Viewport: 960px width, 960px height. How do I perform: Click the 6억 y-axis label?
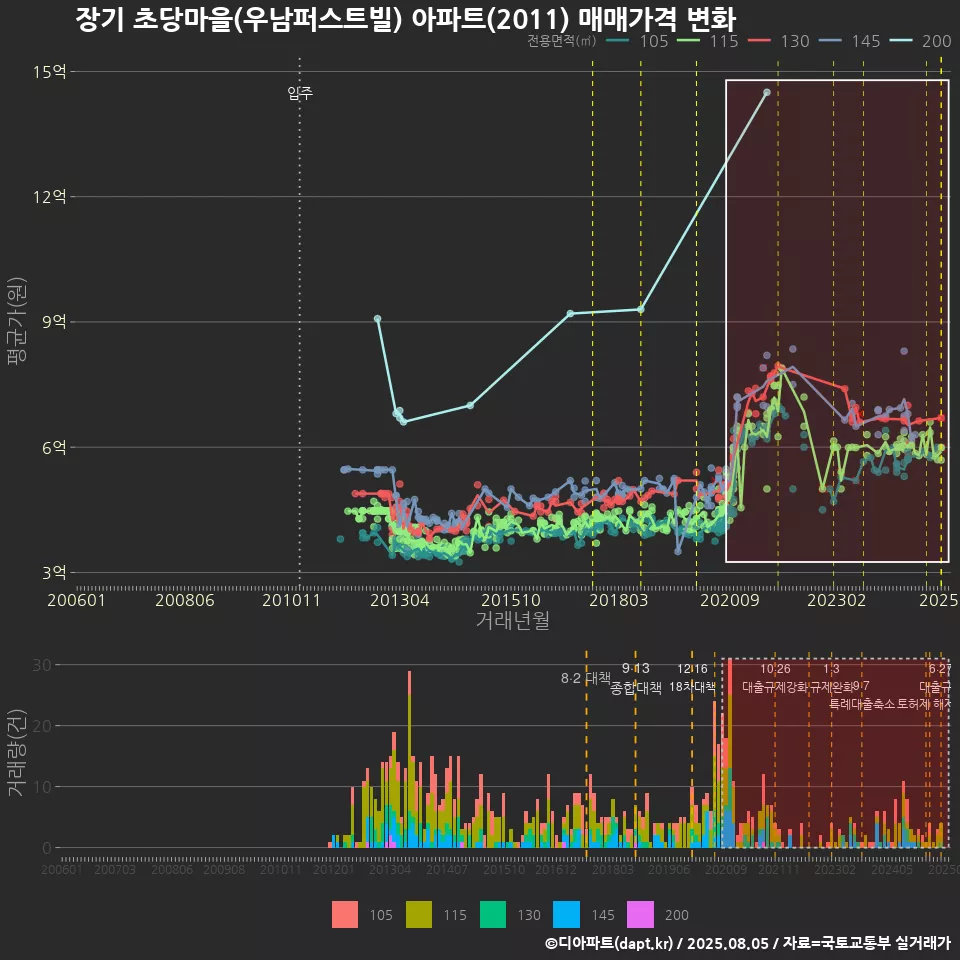pyautogui.click(x=54, y=447)
